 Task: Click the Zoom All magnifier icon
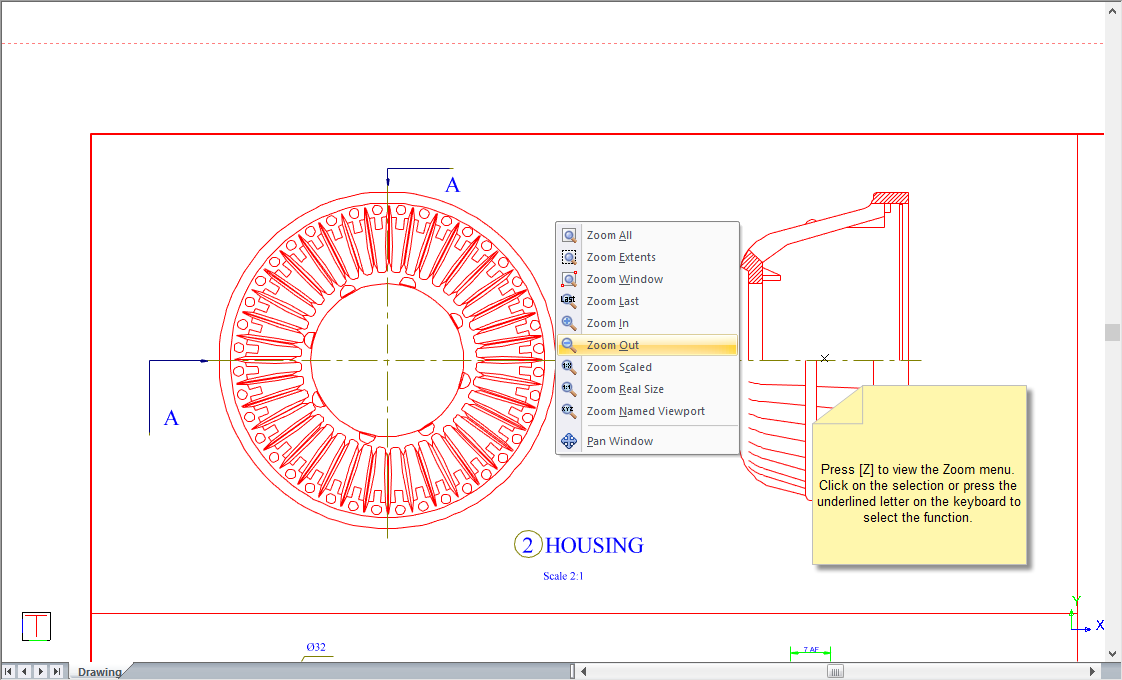pyautogui.click(x=569, y=236)
